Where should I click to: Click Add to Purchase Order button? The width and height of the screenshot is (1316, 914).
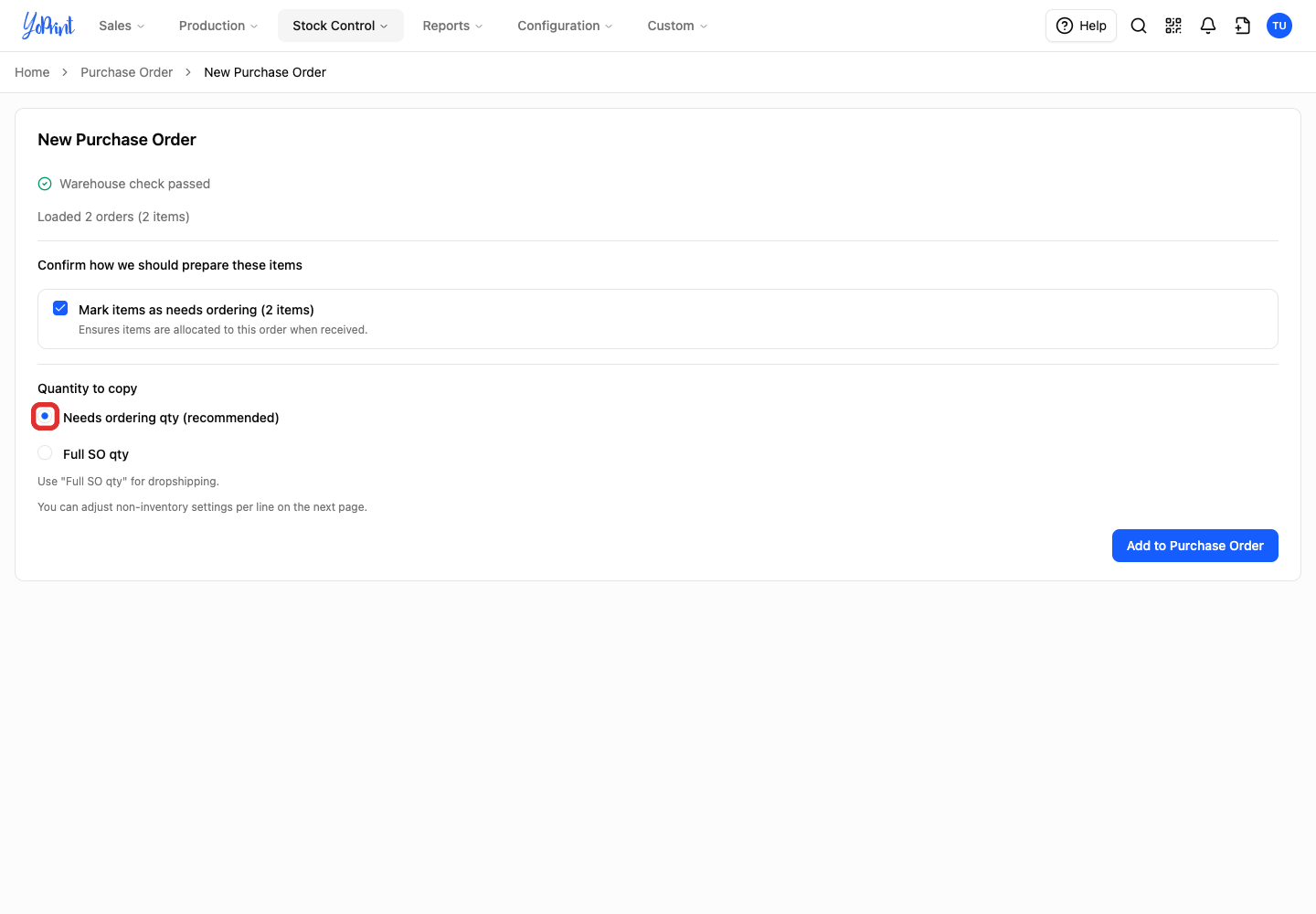coord(1194,546)
